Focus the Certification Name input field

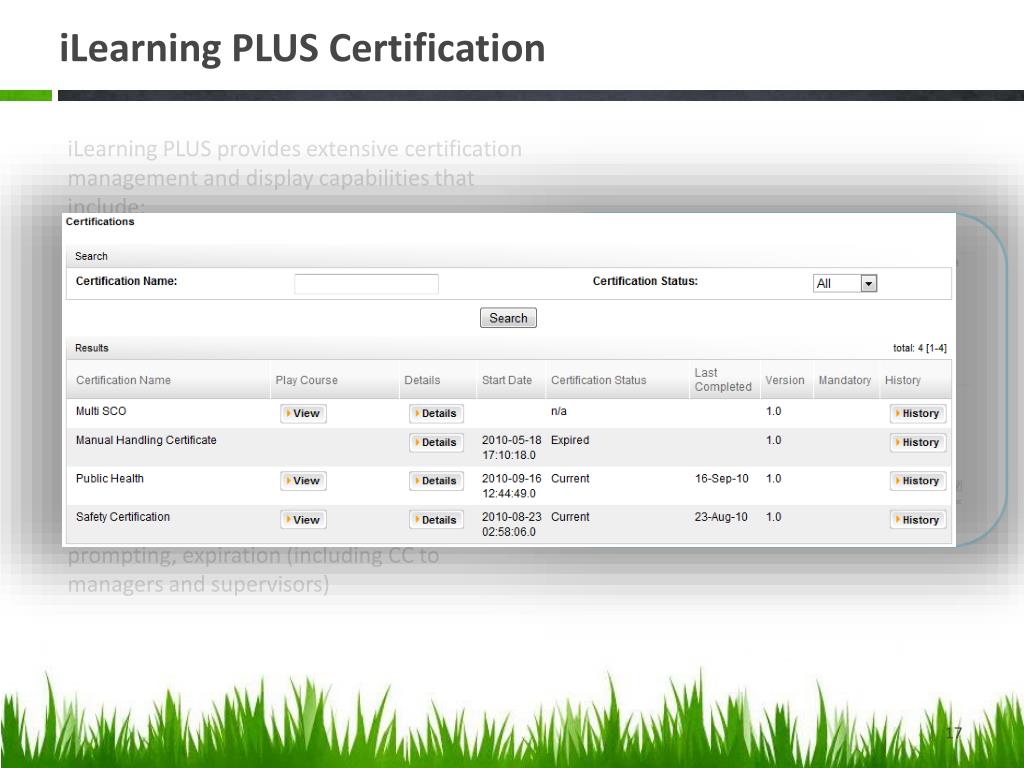366,283
